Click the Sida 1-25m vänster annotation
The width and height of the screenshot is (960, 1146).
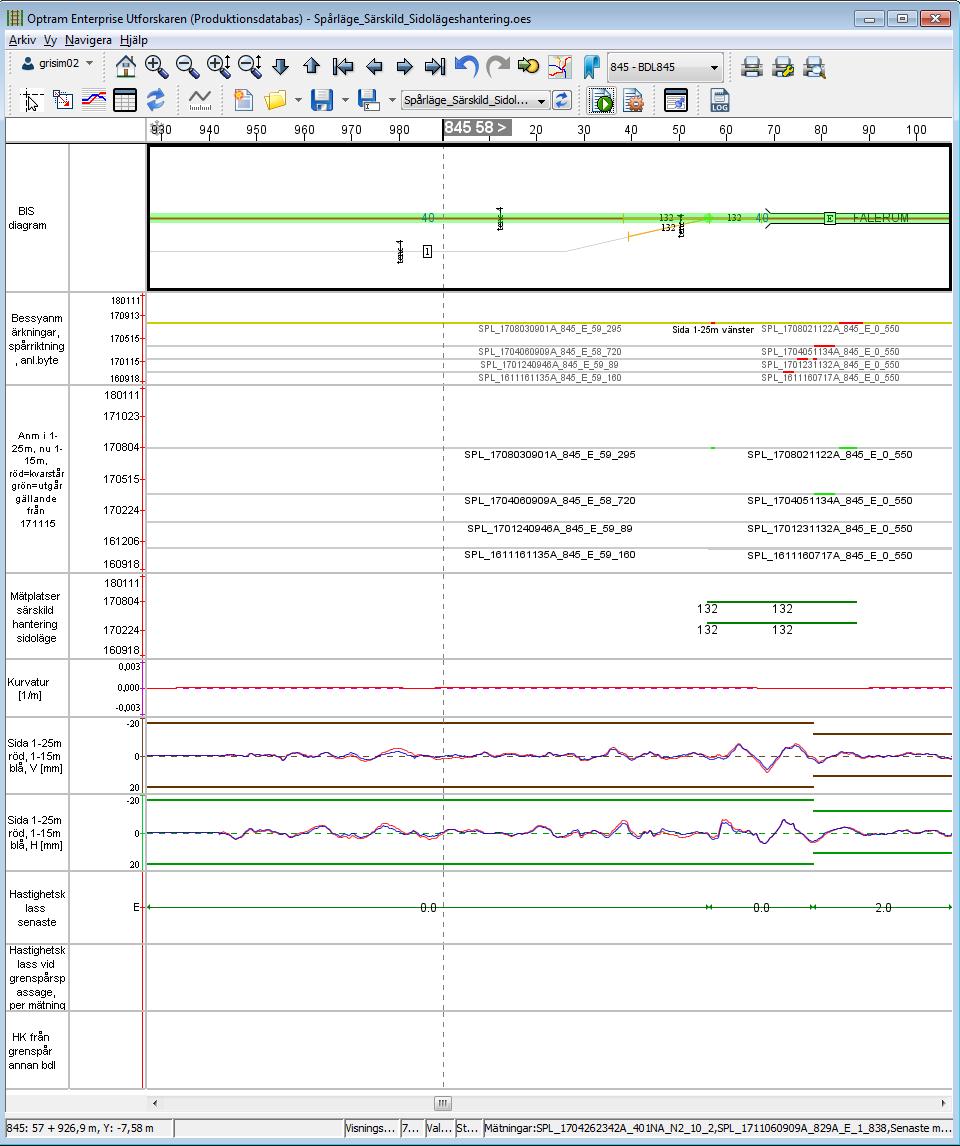(712, 330)
